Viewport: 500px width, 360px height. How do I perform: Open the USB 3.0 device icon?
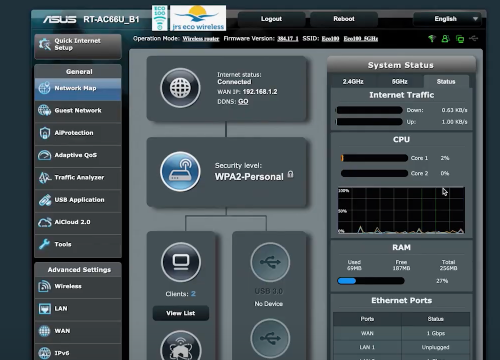[x=270, y=262]
